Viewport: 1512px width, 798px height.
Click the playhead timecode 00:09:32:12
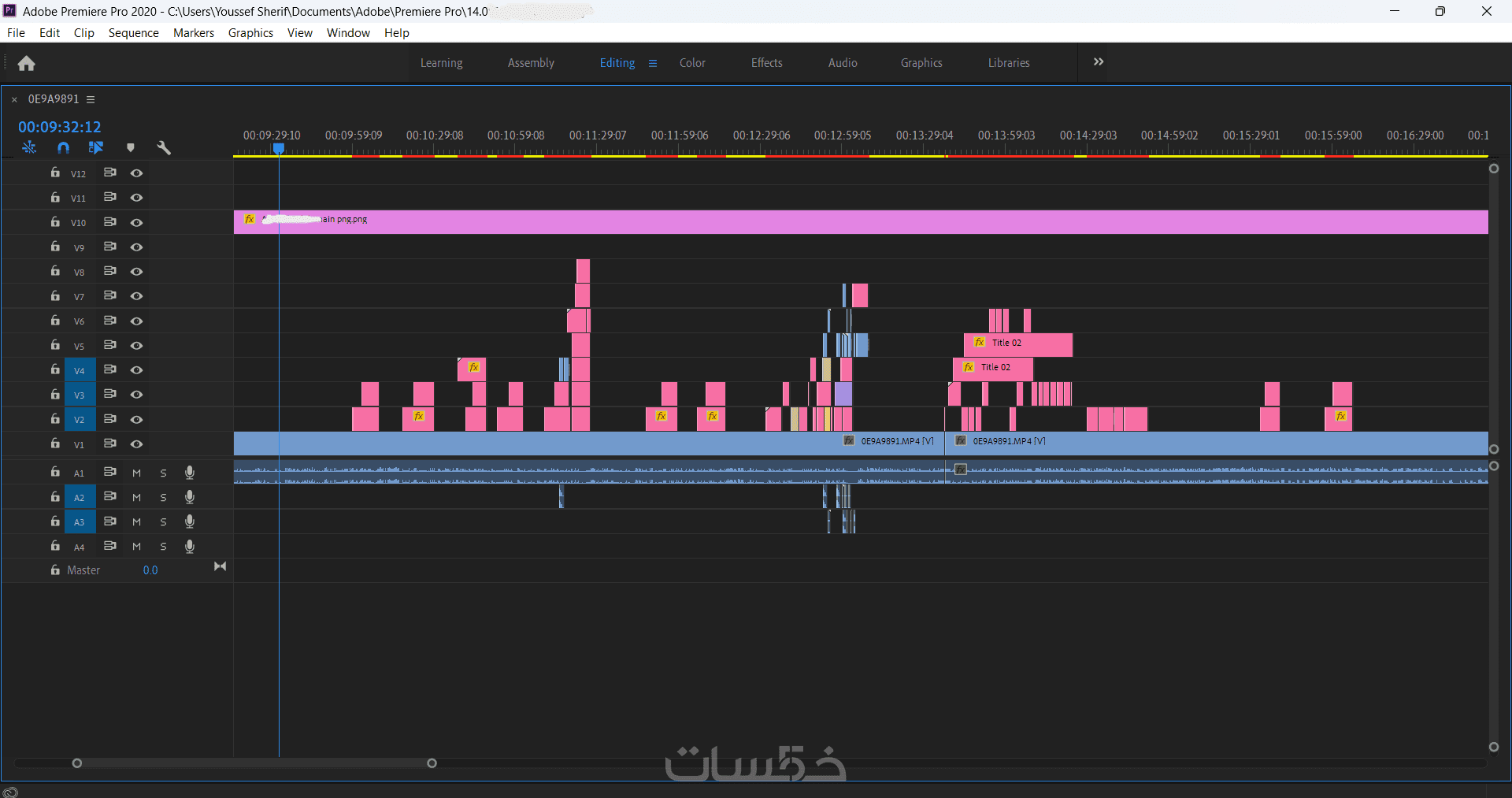tap(60, 127)
